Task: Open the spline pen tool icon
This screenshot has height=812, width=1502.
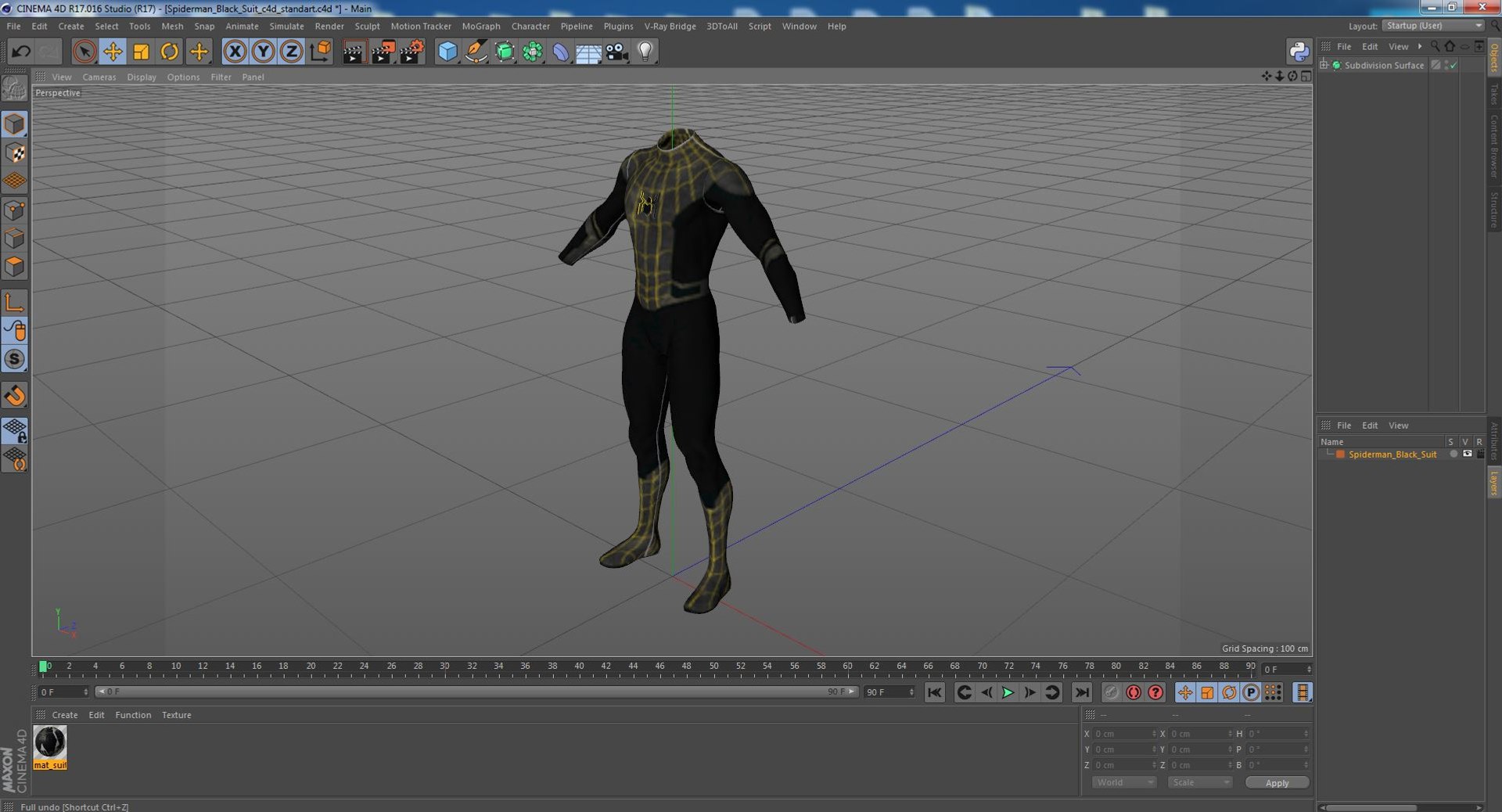Action: [476, 52]
